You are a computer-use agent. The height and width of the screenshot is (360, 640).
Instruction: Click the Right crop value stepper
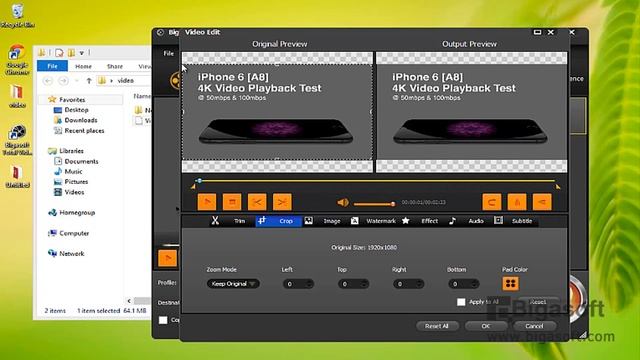[419, 284]
